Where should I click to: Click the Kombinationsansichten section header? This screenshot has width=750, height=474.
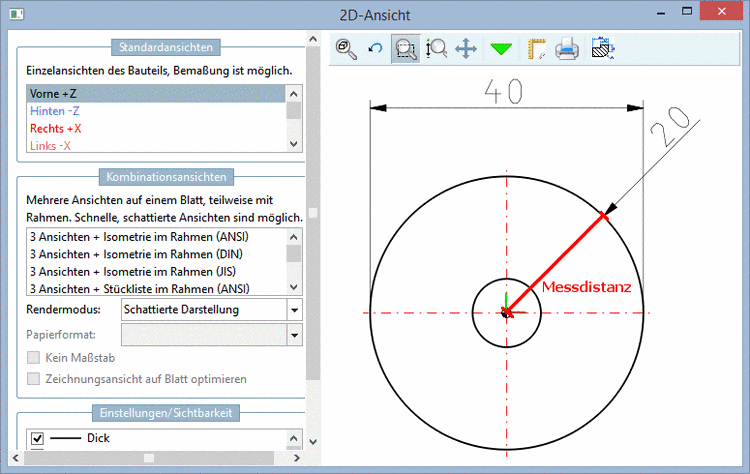click(166, 177)
